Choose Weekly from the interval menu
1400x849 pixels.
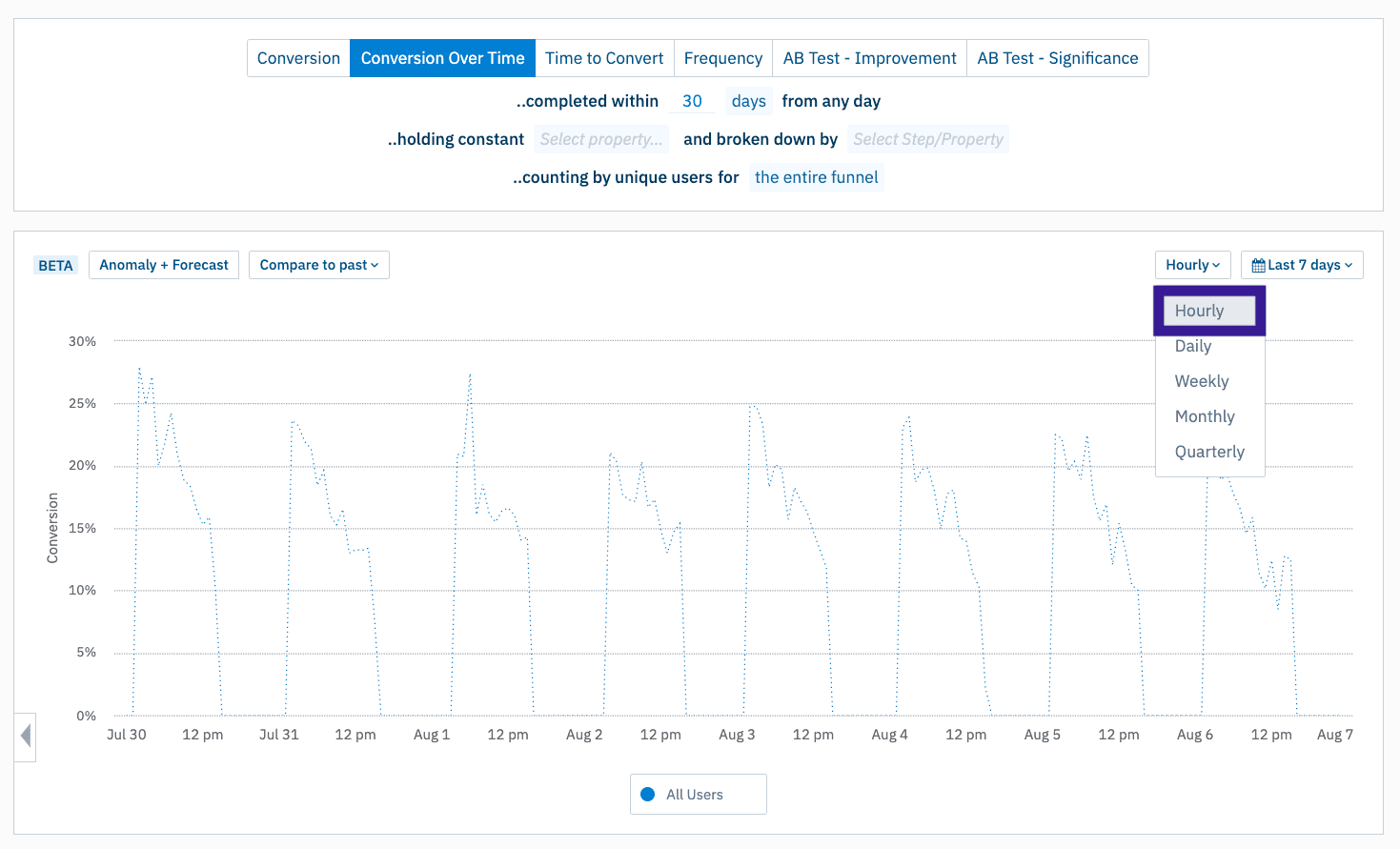pyautogui.click(x=1202, y=380)
